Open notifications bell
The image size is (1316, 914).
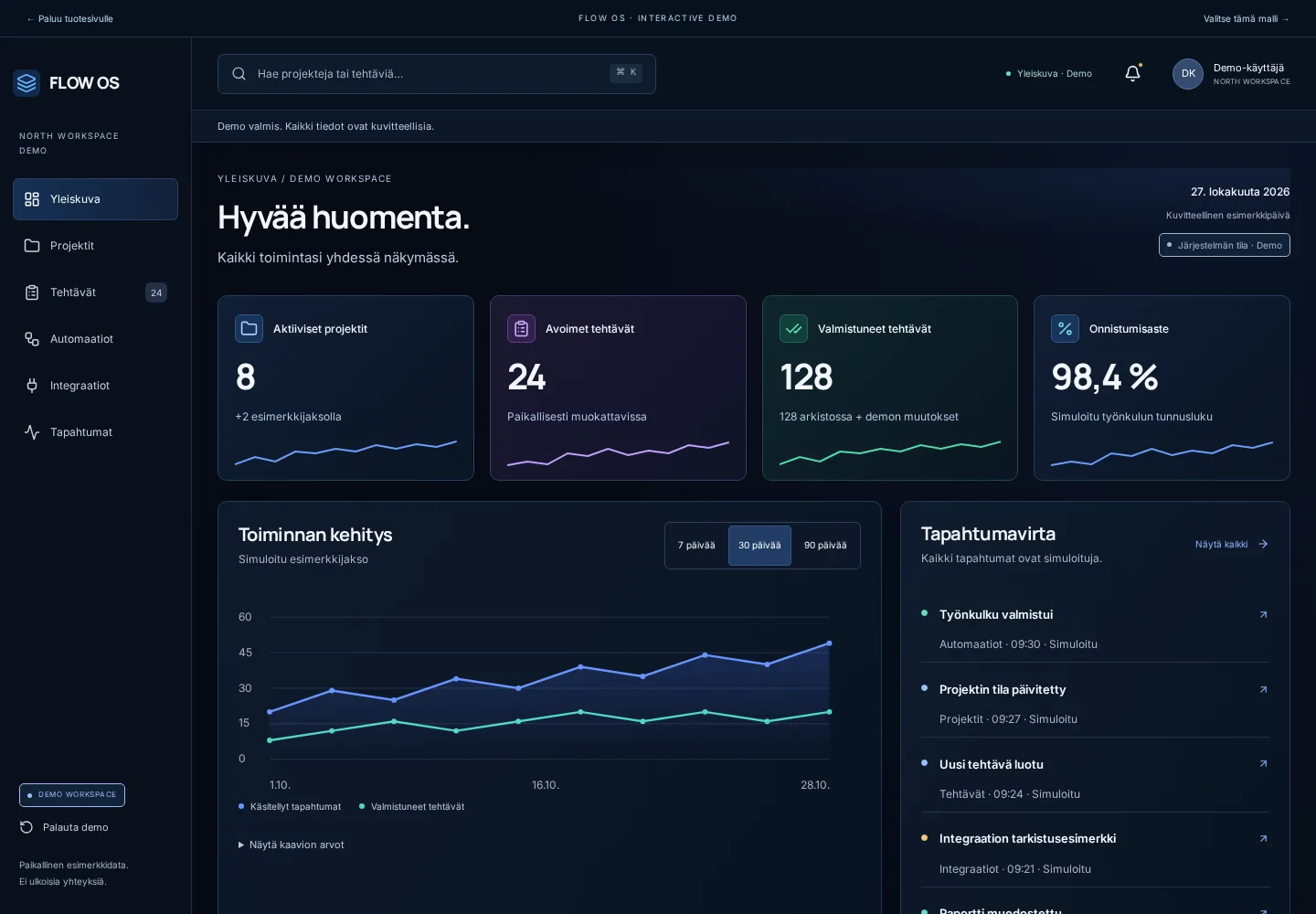point(1132,73)
